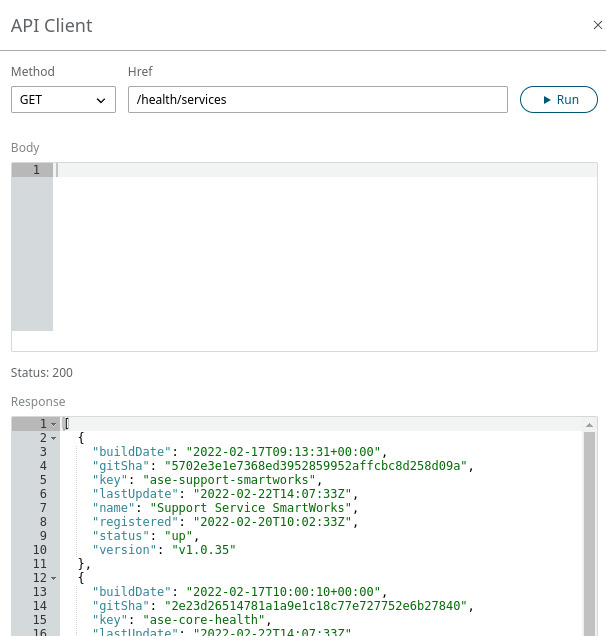This screenshot has height=636, width=606.
Task: Close the API Client dialog
Action: tap(597, 26)
